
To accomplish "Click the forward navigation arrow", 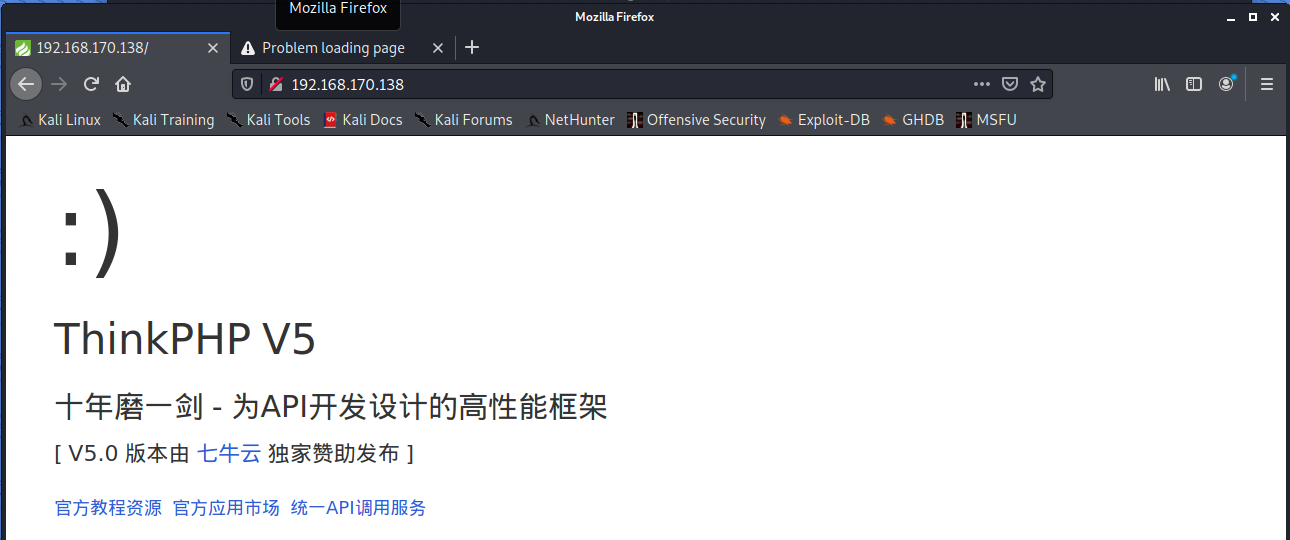I will (x=59, y=84).
